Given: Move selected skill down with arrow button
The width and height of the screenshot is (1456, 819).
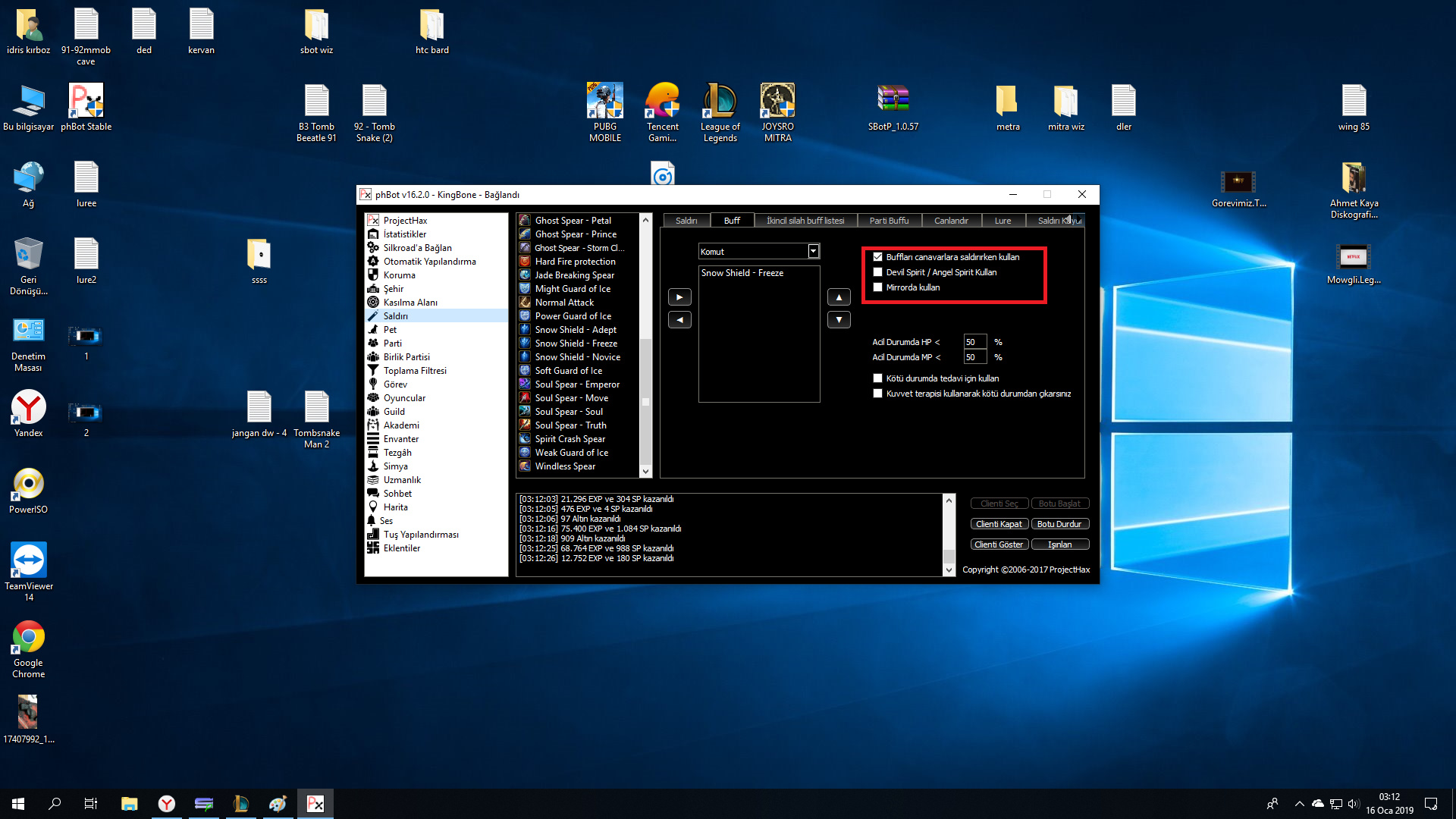Looking at the screenshot, I should point(839,320).
